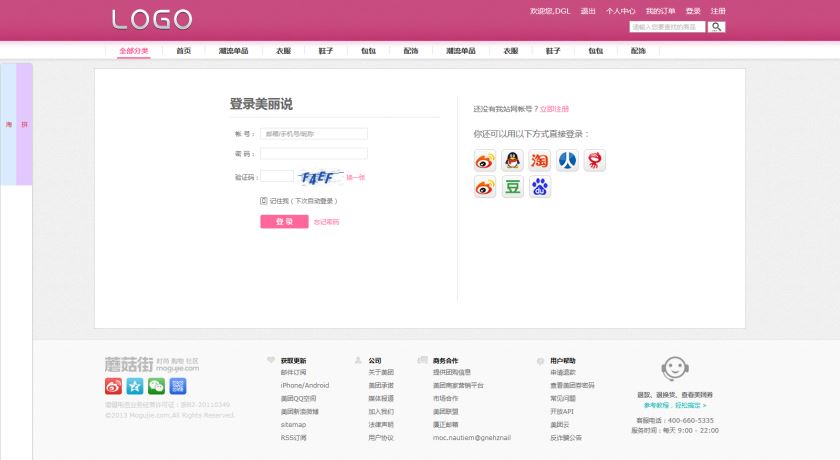The image size is (840, 460).
Task: Focus the 帐号 account input field
Action: tap(314, 134)
